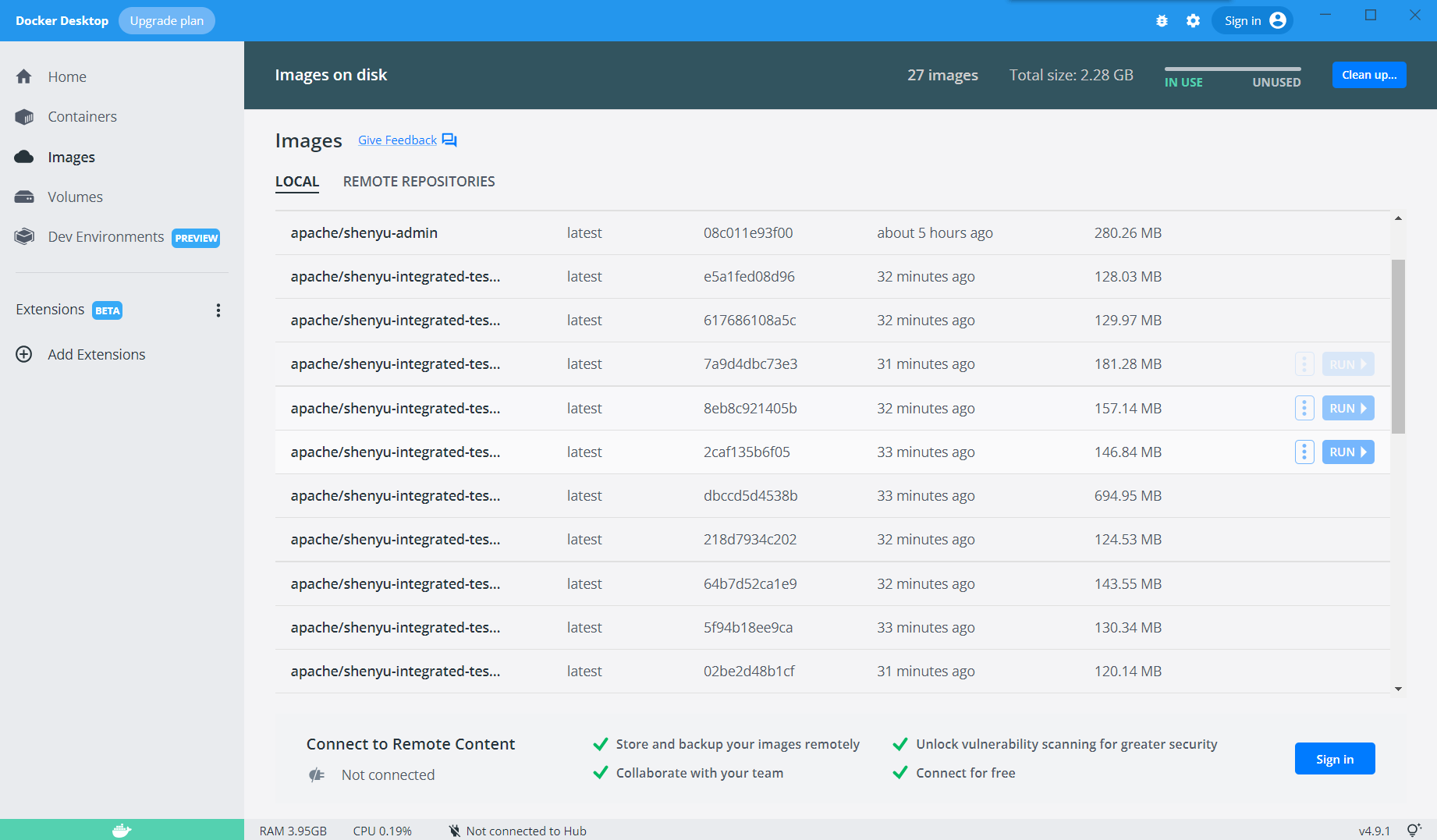
Task: Click the Clean up... button
Action: pyautogui.click(x=1369, y=75)
